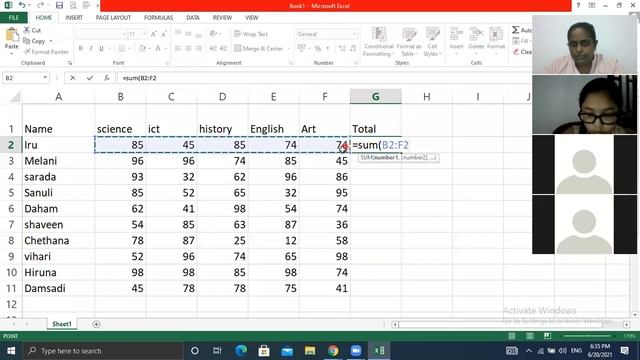
Task: Click the Insert Function fx icon
Action: tap(107, 78)
